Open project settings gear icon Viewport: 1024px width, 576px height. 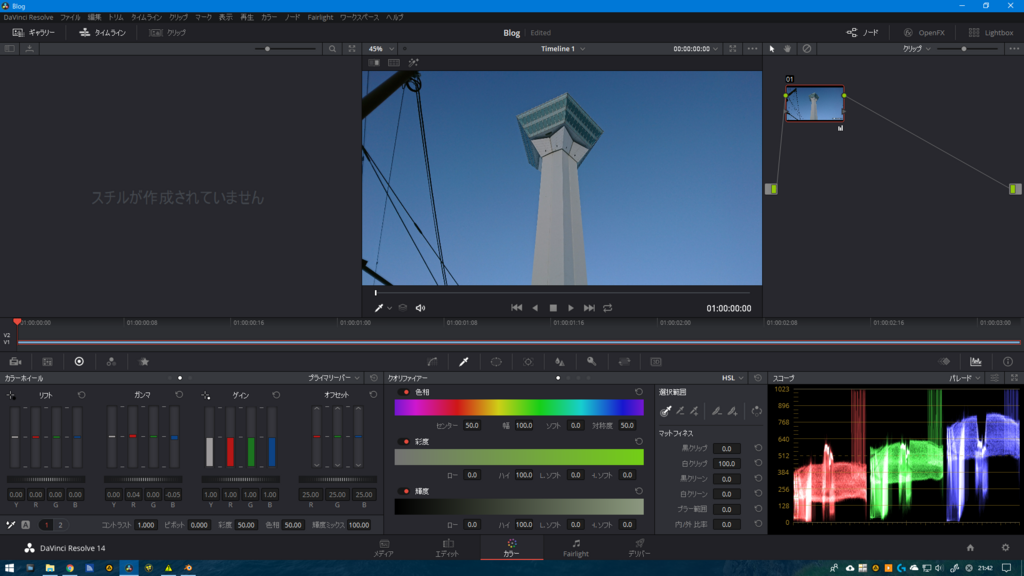(1006, 548)
